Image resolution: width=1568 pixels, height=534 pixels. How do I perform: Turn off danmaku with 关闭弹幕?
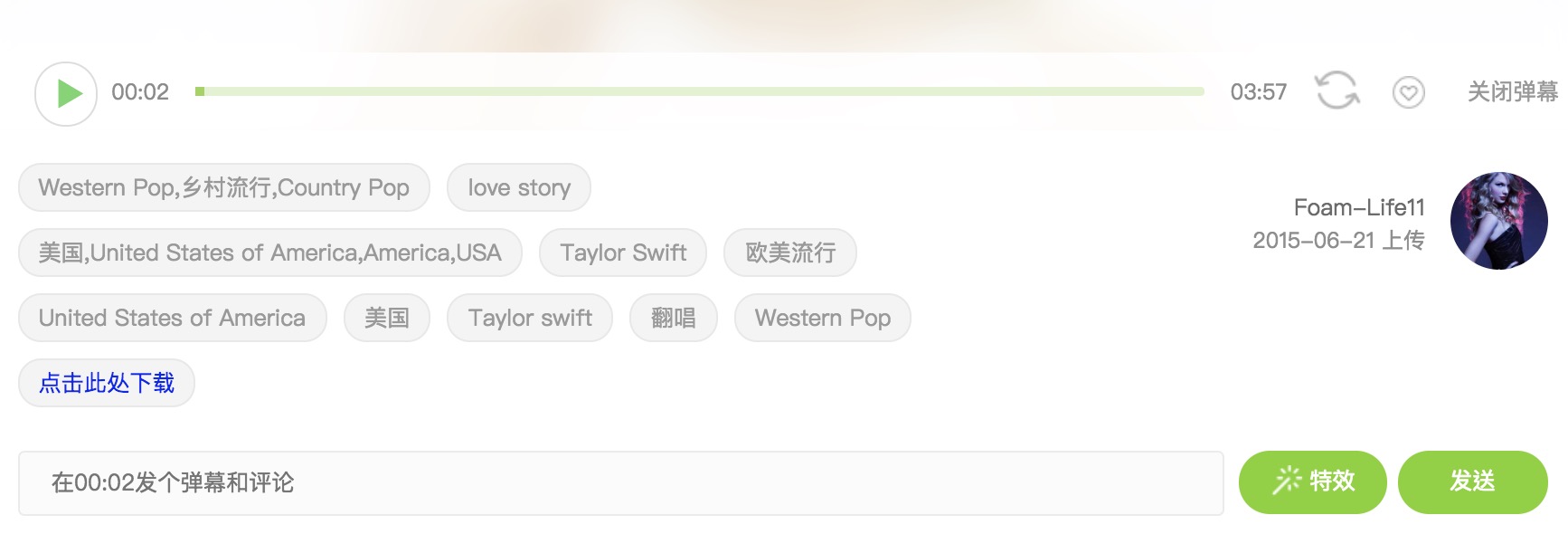tap(1512, 92)
